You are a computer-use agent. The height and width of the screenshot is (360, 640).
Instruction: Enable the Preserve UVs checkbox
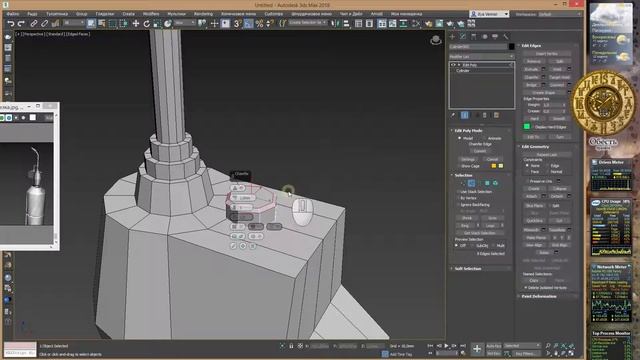(527, 181)
